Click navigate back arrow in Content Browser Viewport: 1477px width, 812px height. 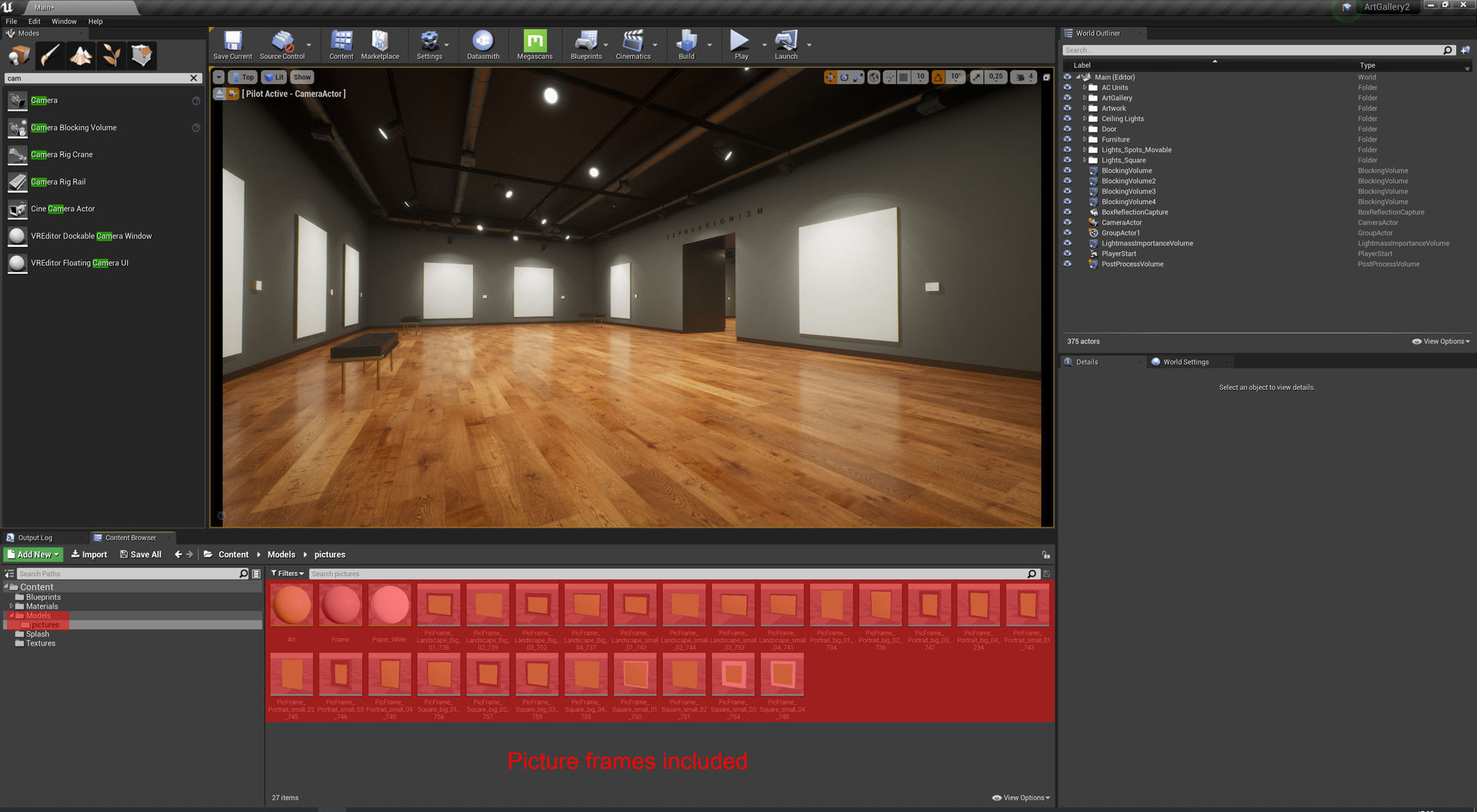[x=178, y=554]
